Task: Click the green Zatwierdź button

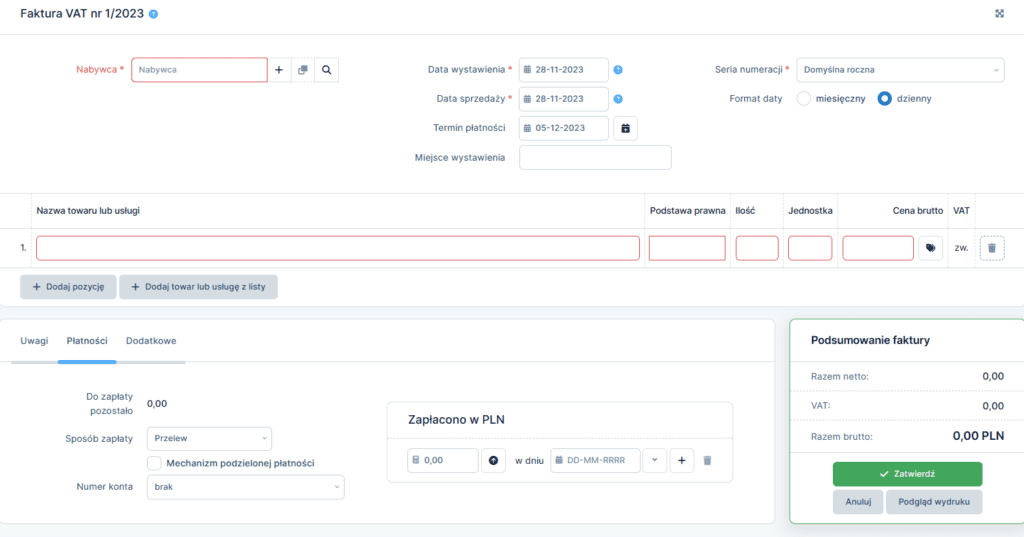Action: 907,474
